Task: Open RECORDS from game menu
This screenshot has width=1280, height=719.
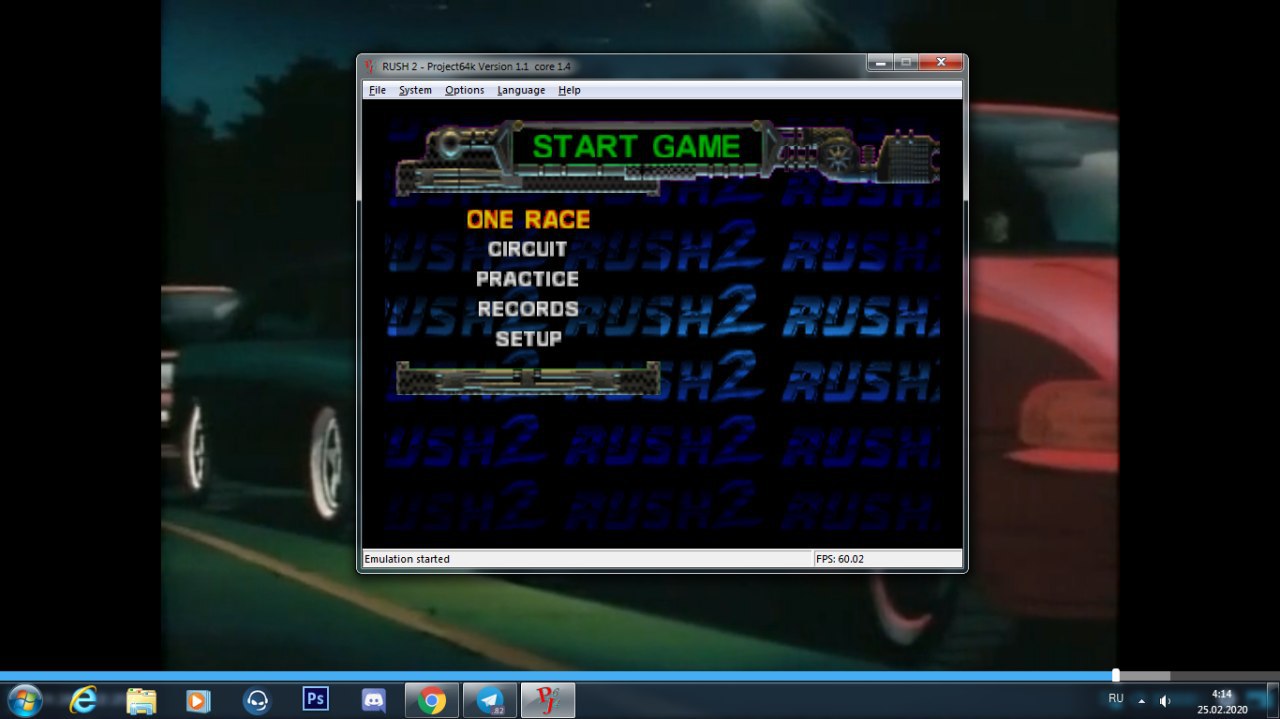Action: tap(528, 309)
